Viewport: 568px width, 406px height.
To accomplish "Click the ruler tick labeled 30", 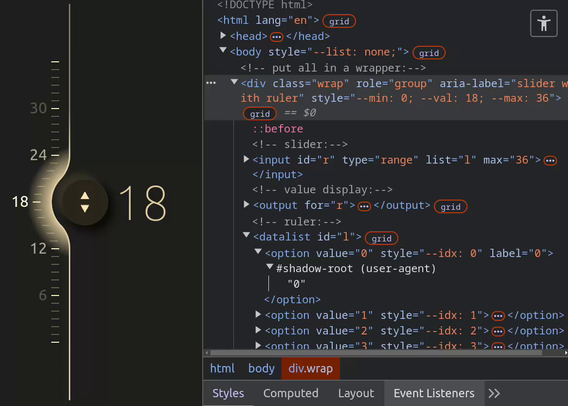I will point(55,108).
